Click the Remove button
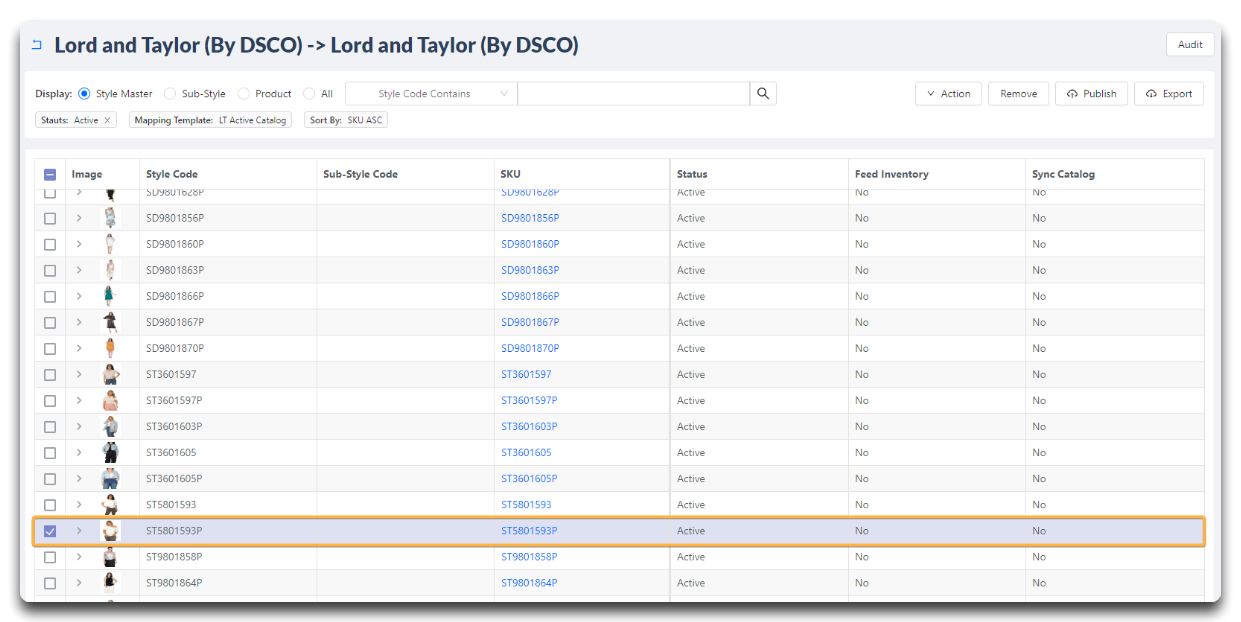This screenshot has height=622, width=1241. tap(1018, 93)
